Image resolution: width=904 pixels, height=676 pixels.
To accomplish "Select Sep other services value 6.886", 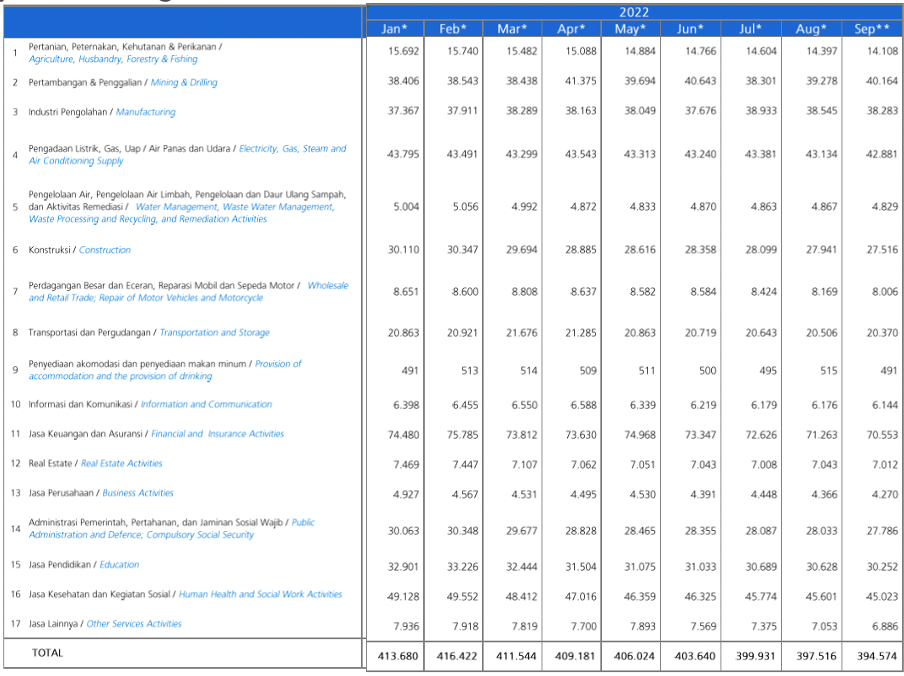I will tap(885, 626).
